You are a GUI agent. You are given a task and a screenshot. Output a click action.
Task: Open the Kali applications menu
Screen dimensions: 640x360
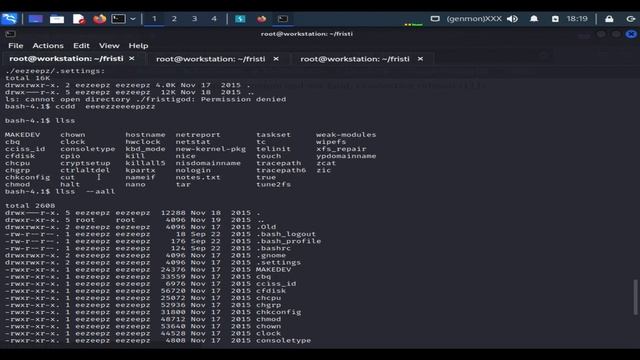(x=9, y=19)
